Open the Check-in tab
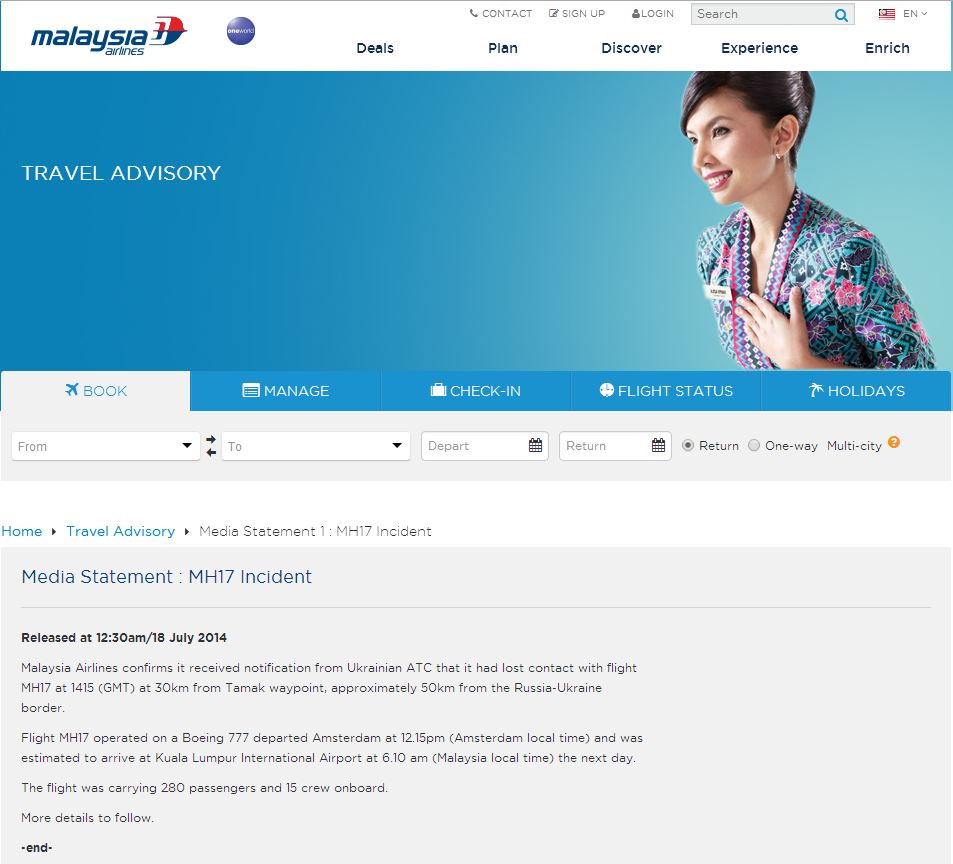 coord(475,391)
